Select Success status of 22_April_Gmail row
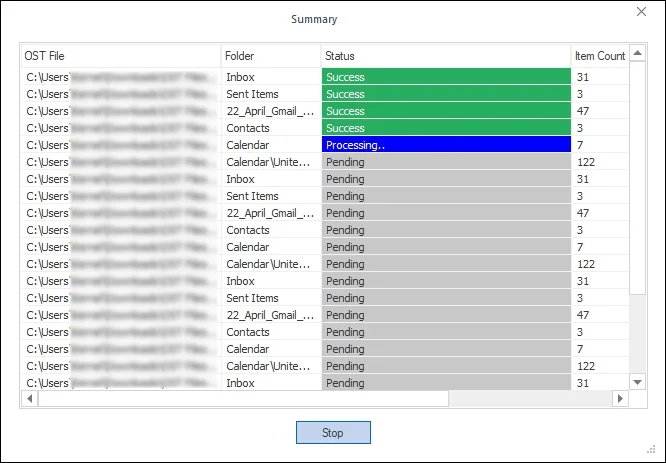The height and width of the screenshot is (463, 666). click(446, 110)
